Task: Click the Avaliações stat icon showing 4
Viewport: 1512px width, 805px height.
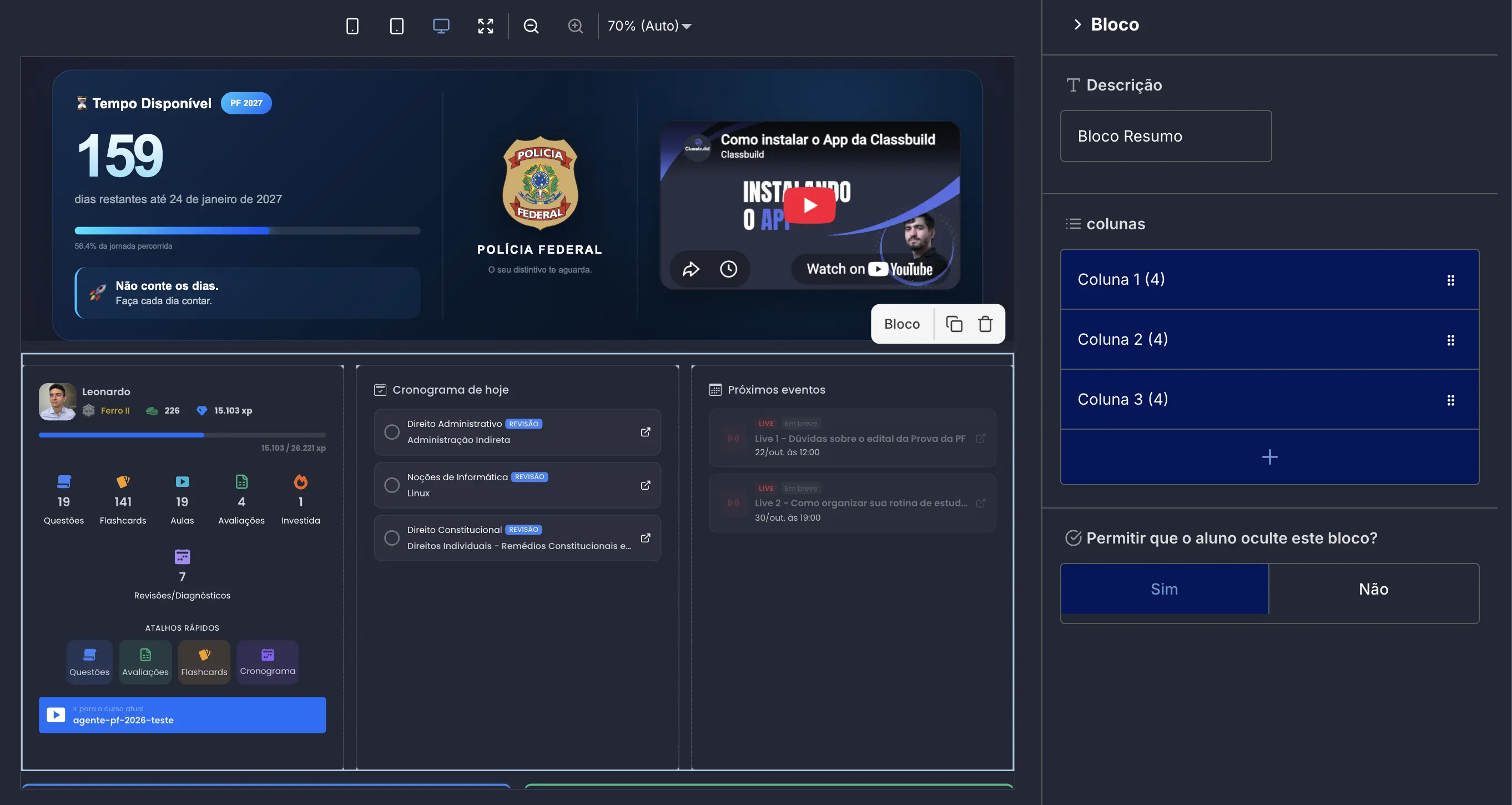Action: tap(241, 482)
